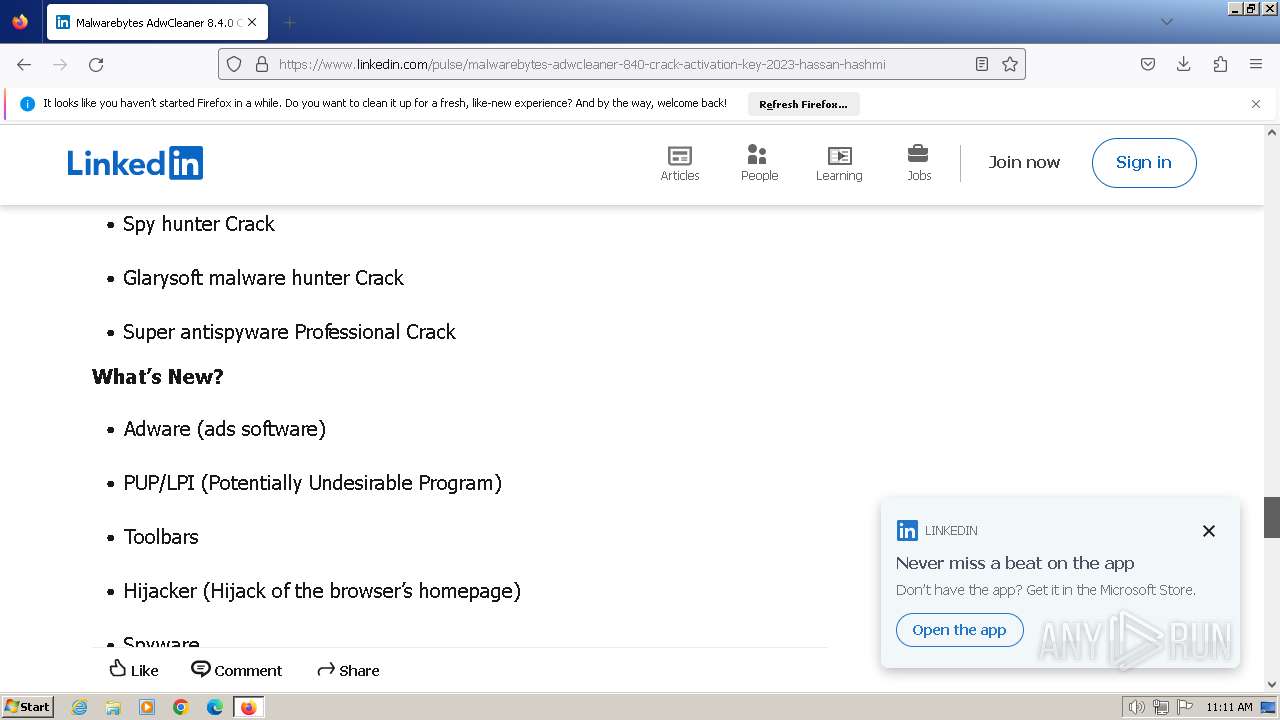Image resolution: width=1280 pixels, height=720 pixels.
Task: Click the address bar URL field
Action: pos(622,64)
